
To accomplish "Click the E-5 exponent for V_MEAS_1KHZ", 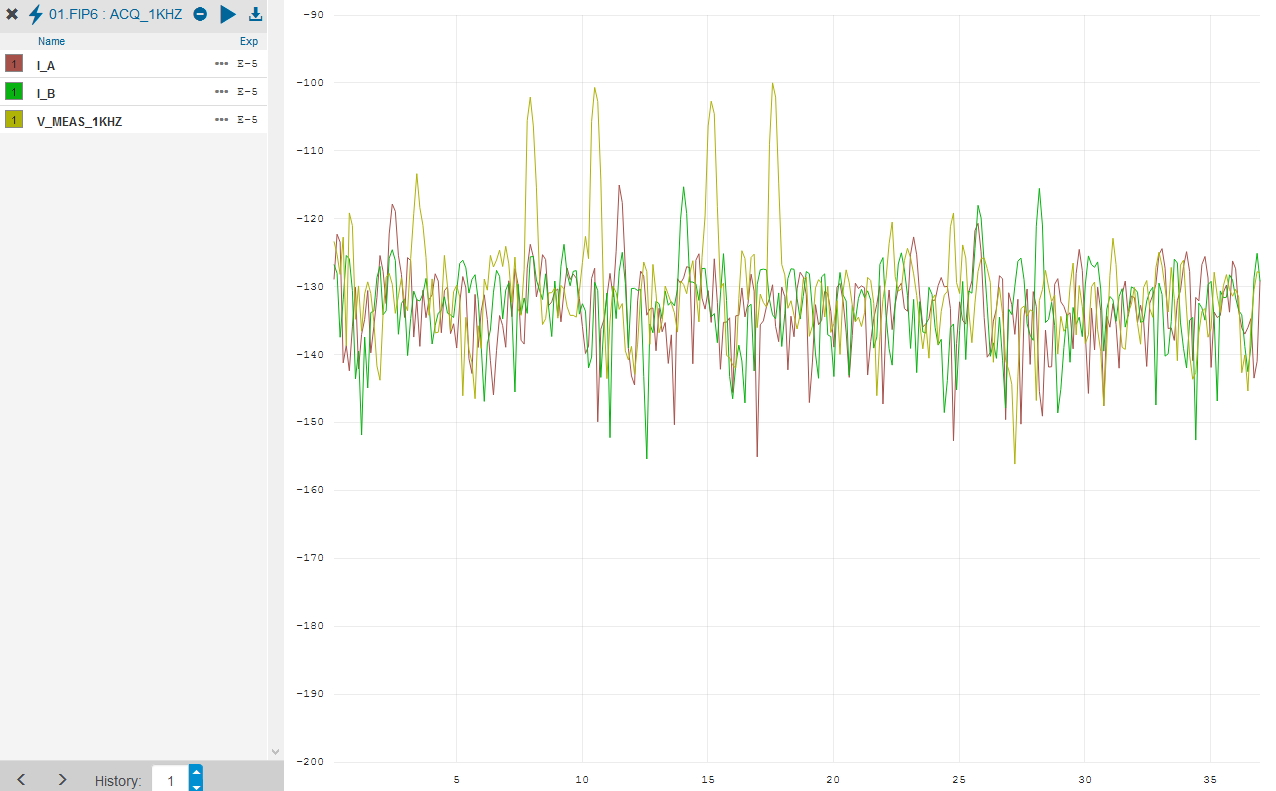I will click(x=247, y=120).
